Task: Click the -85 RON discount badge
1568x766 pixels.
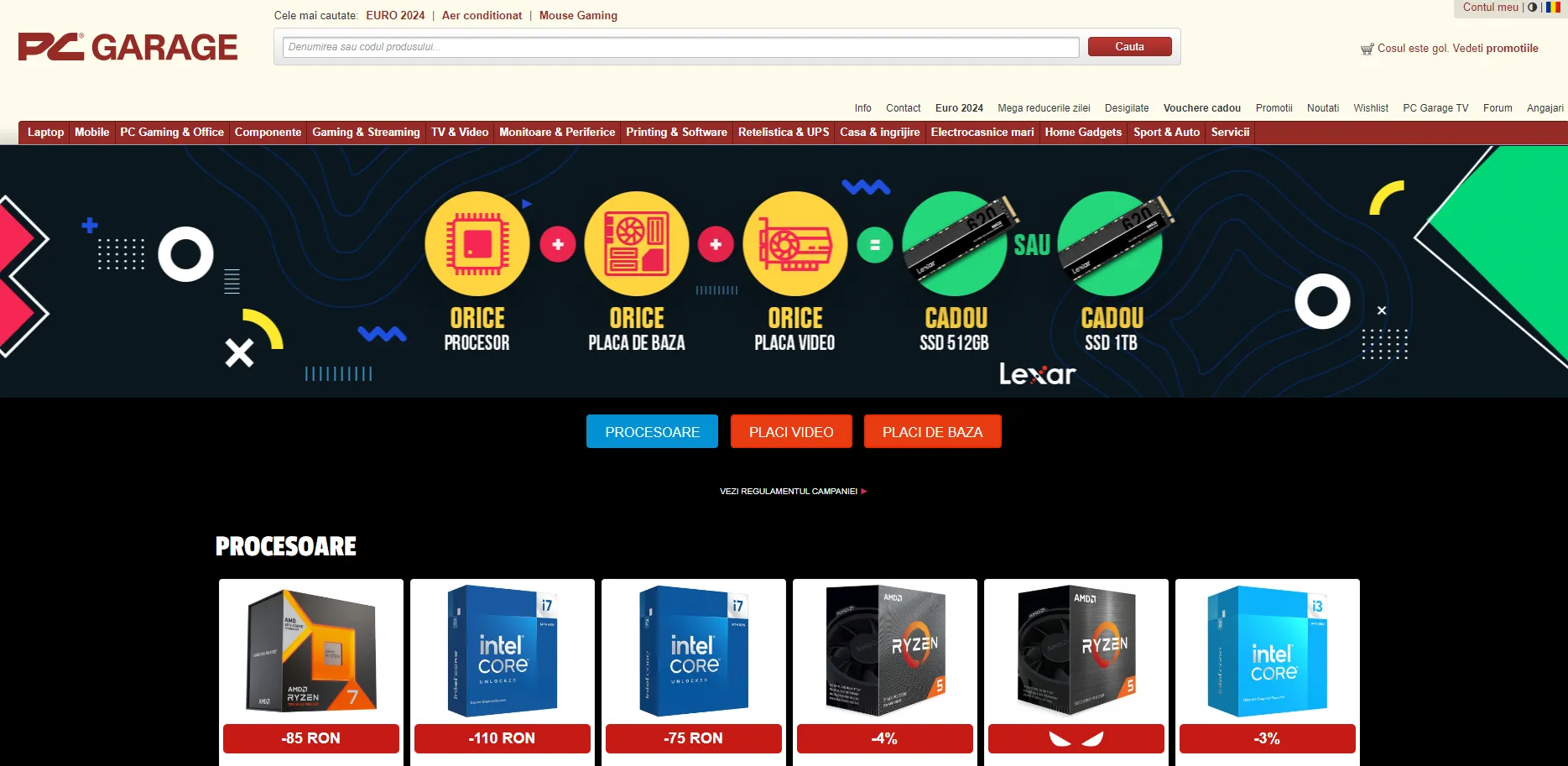Action: (311, 738)
